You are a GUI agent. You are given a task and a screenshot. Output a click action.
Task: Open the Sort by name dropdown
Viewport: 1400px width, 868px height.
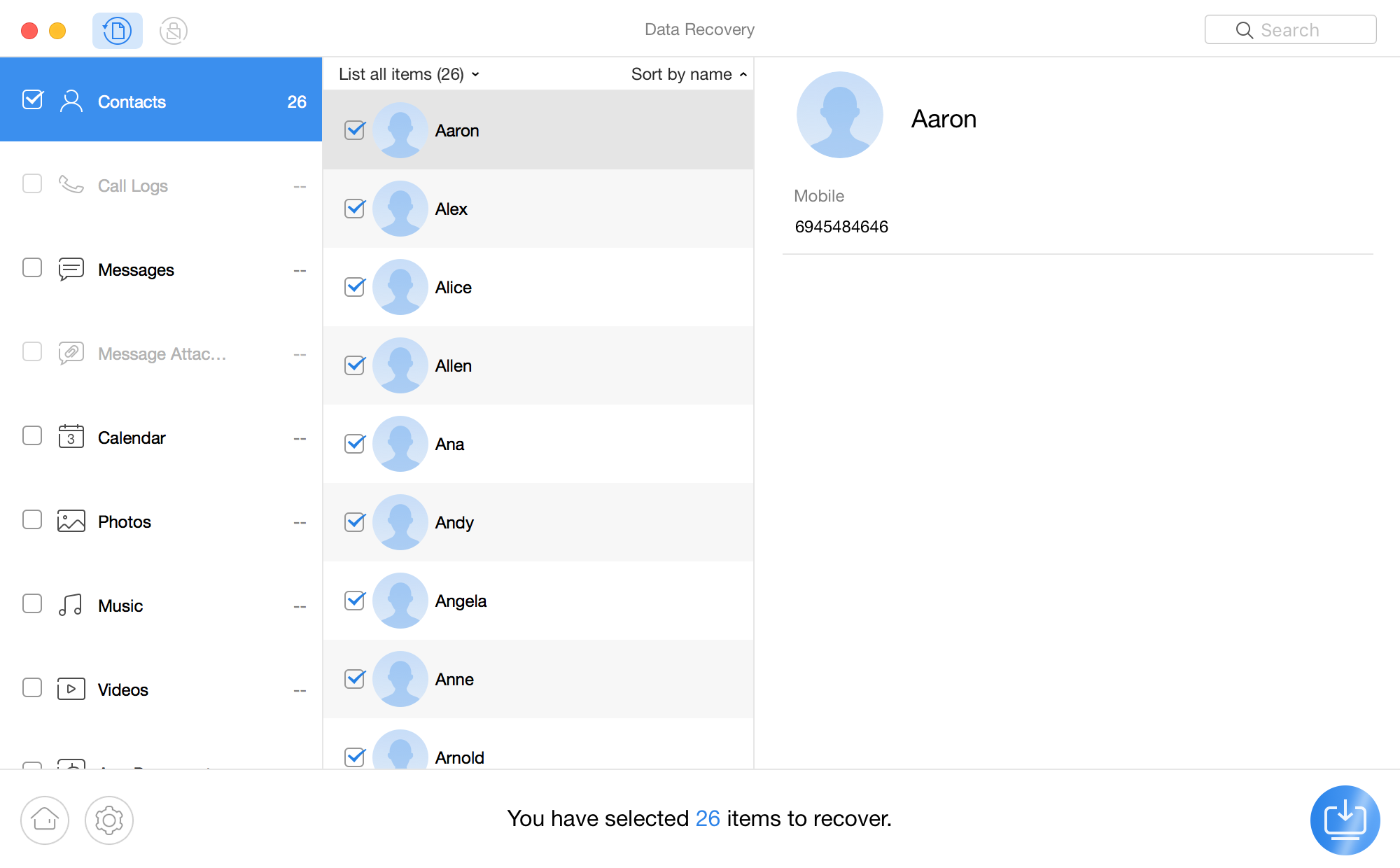689,74
